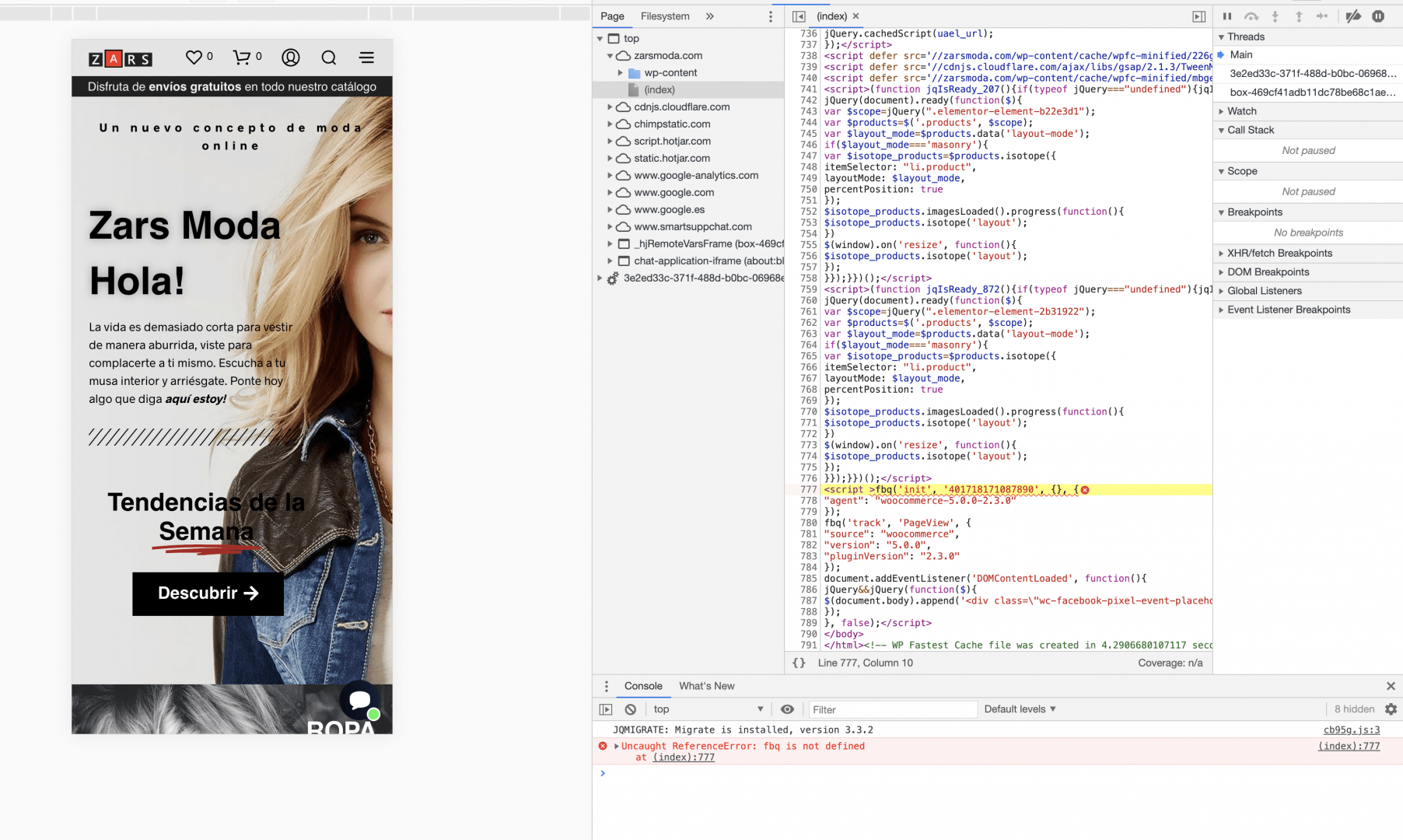Click the search magnifier icon on site
The width and height of the screenshot is (1403, 840).
click(x=329, y=58)
